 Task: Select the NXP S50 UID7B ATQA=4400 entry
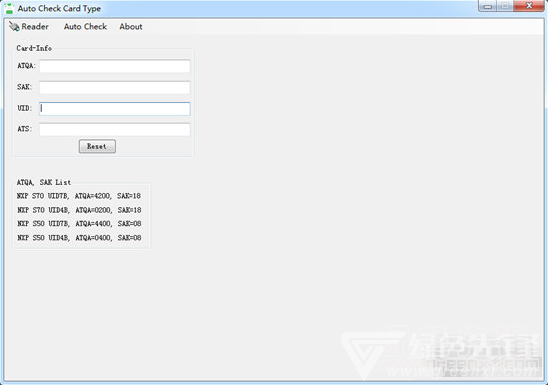[x=79, y=224]
